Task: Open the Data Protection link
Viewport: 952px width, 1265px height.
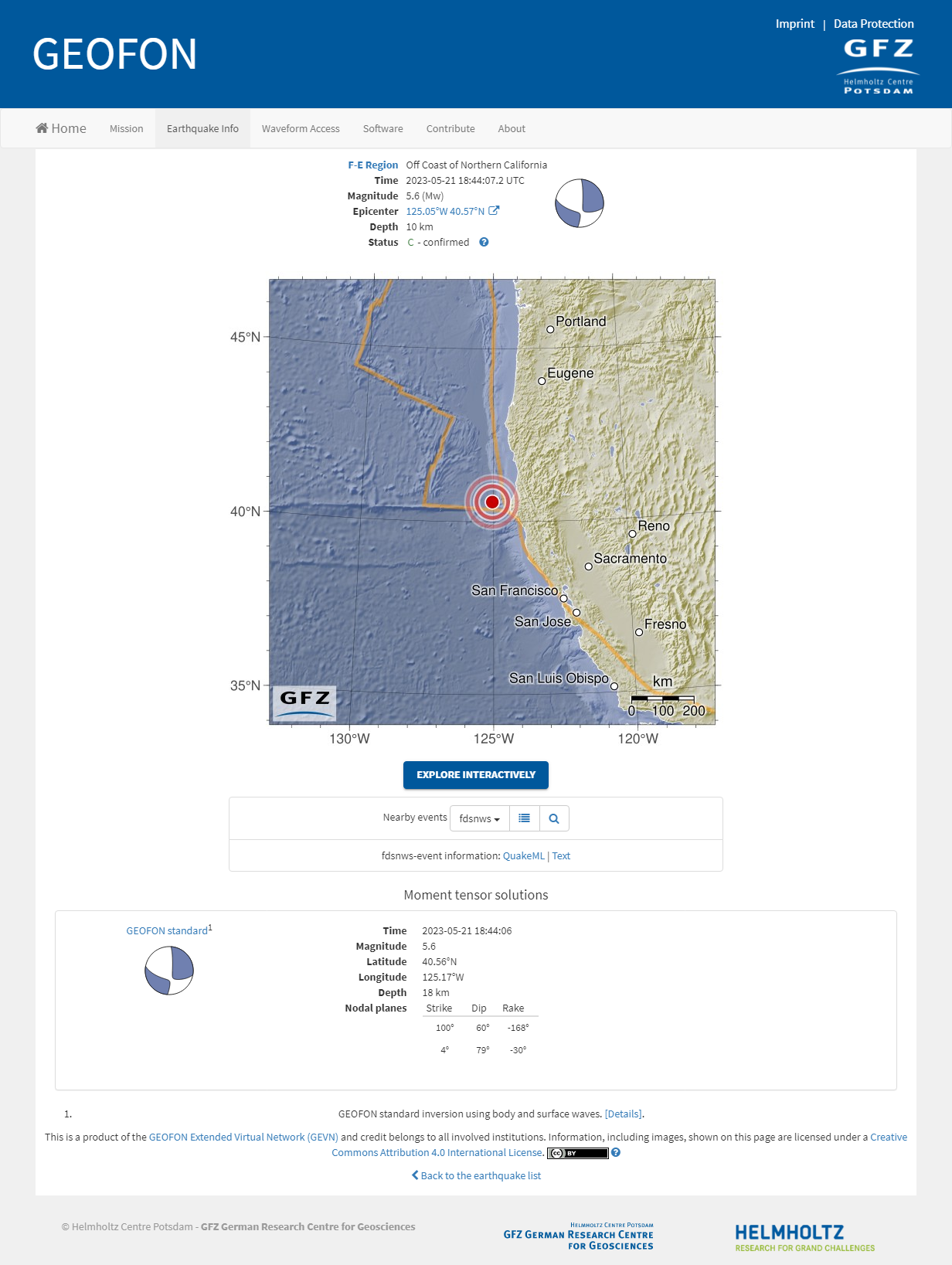Action: pos(873,24)
